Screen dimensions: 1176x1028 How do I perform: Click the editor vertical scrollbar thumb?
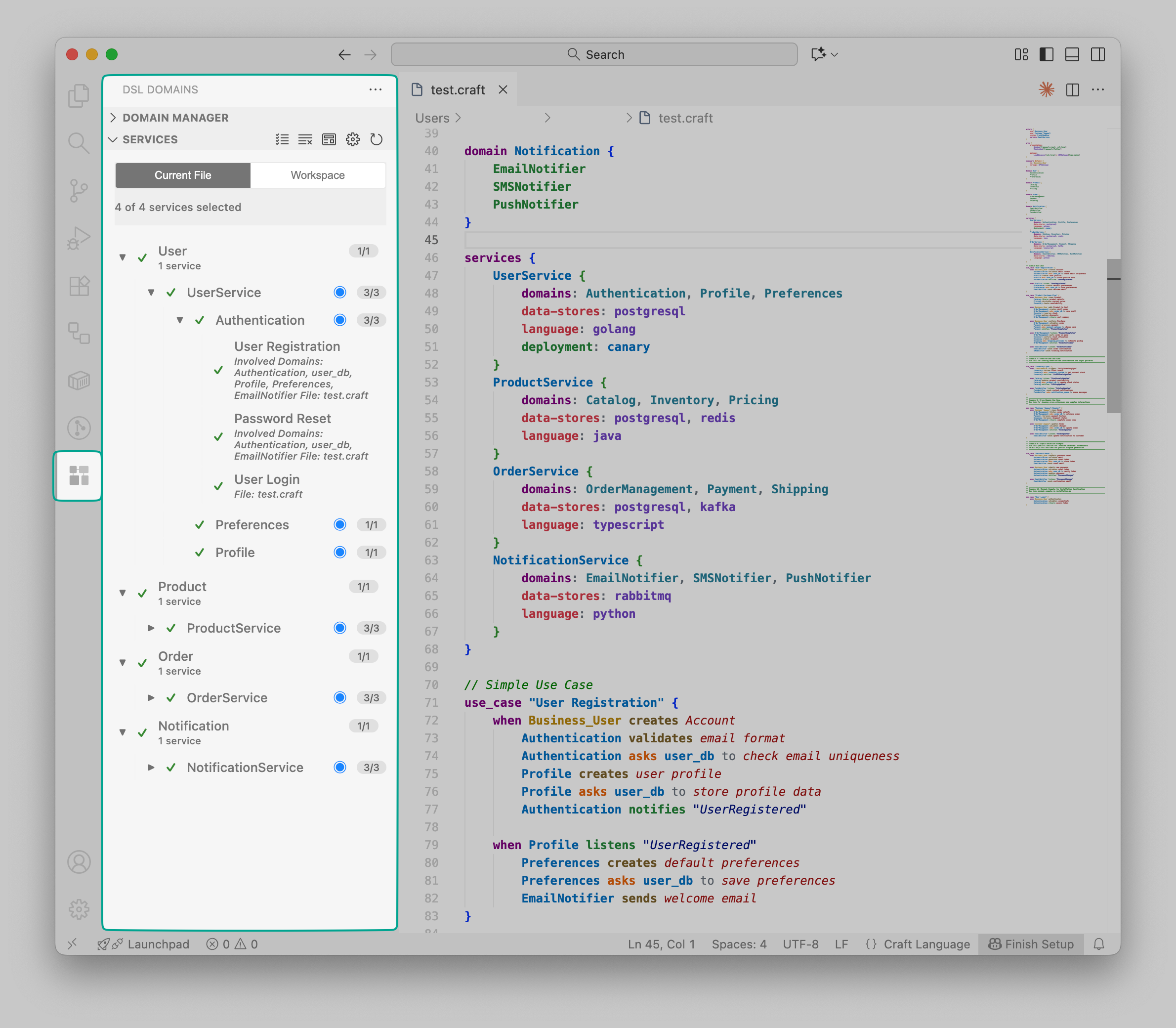pyautogui.click(x=1113, y=336)
